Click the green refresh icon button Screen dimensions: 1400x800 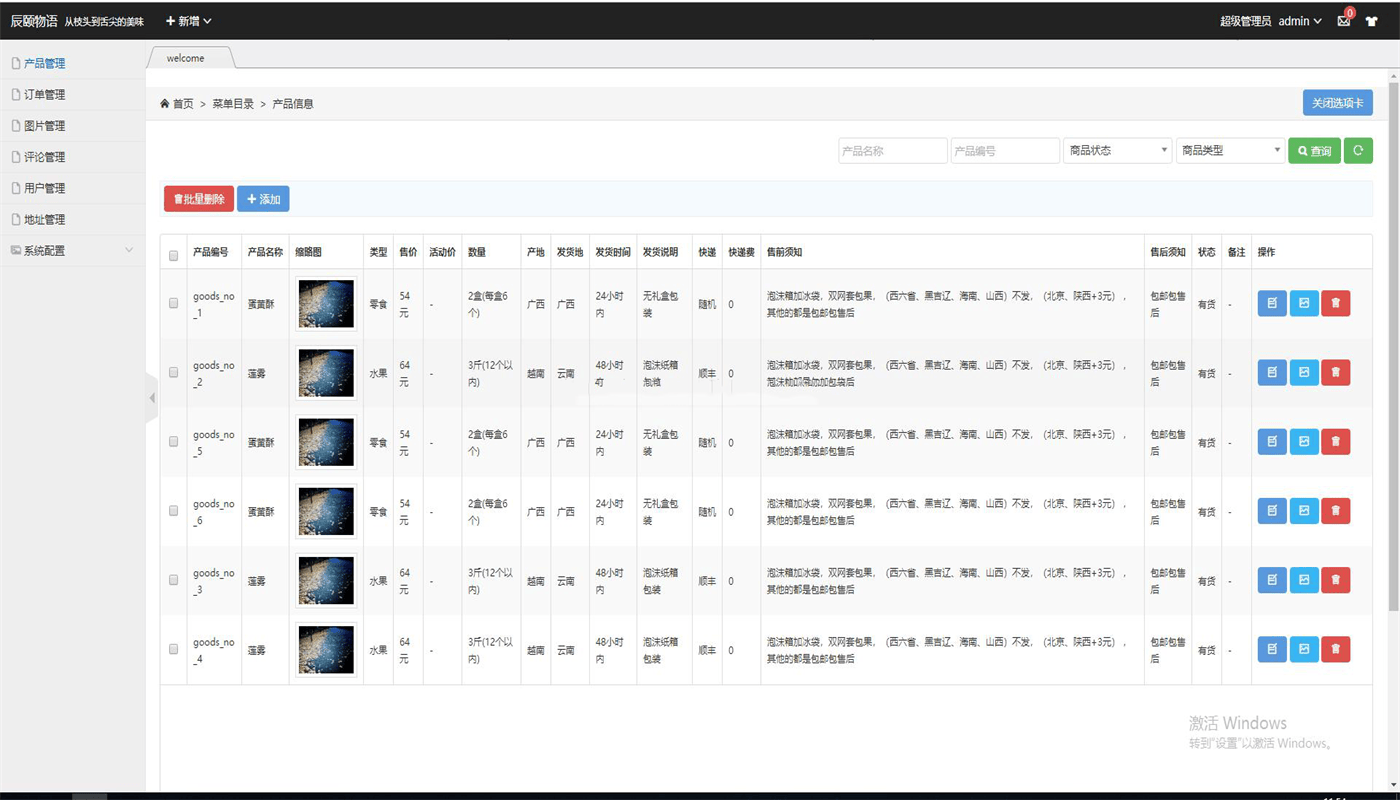pos(1358,151)
